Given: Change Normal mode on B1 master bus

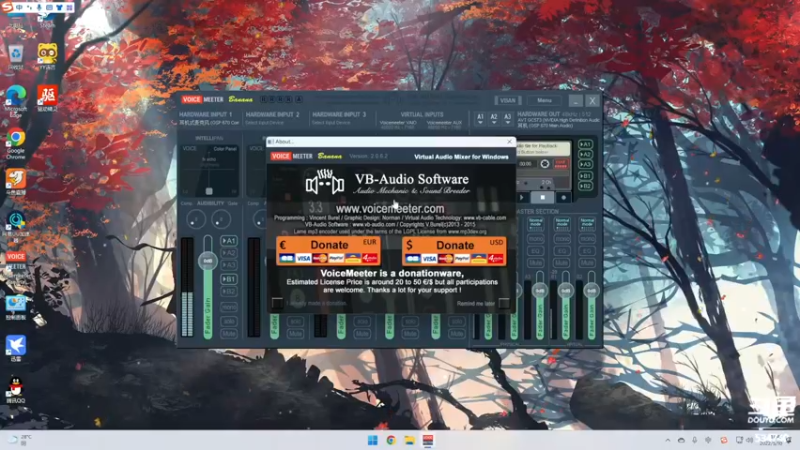Looking at the screenshot, I should click(562, 223).
